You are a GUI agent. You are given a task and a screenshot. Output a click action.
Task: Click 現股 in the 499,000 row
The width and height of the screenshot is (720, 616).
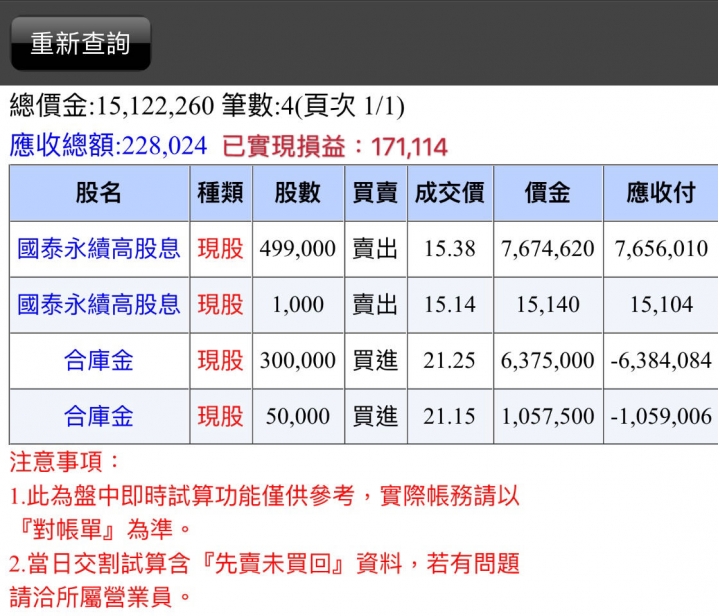[x=221, y=249]
